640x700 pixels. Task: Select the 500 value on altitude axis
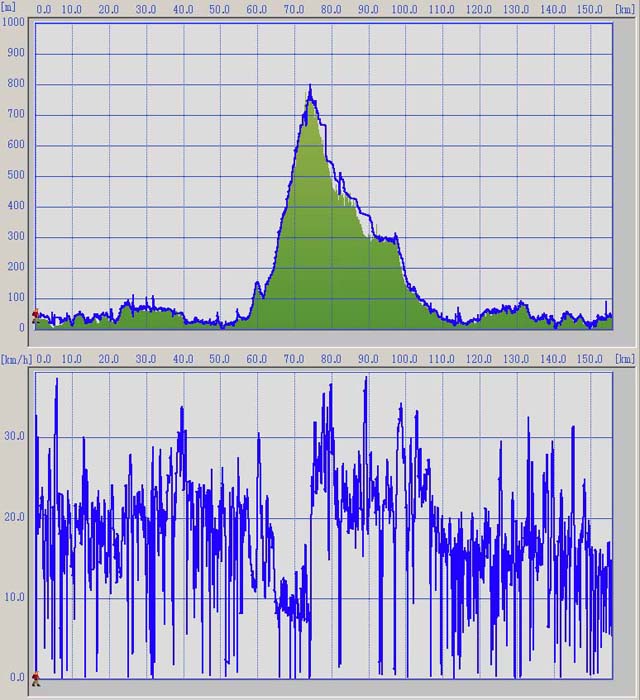click(16, 175)
